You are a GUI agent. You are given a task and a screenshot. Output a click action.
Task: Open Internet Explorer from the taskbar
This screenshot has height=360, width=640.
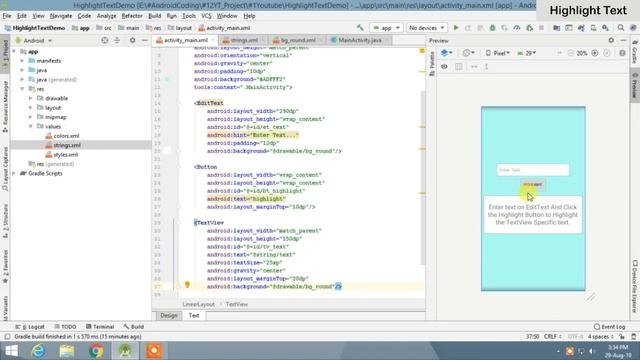pos(38,351)
